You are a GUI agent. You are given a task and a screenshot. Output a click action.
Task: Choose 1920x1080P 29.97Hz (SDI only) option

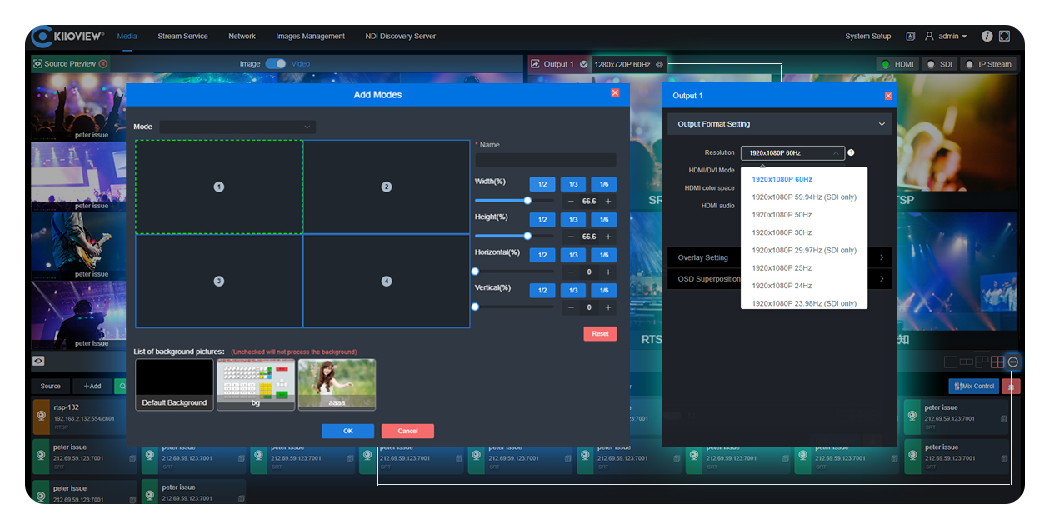[x=804, y=250]
